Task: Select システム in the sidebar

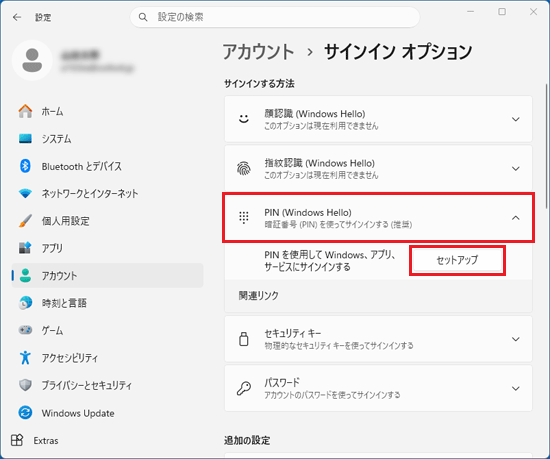Action: tap(107, 139)
